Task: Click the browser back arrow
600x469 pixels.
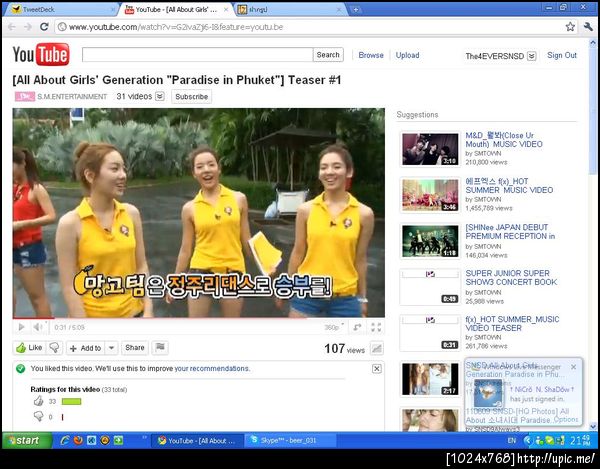Action: [x=11, y=27]
